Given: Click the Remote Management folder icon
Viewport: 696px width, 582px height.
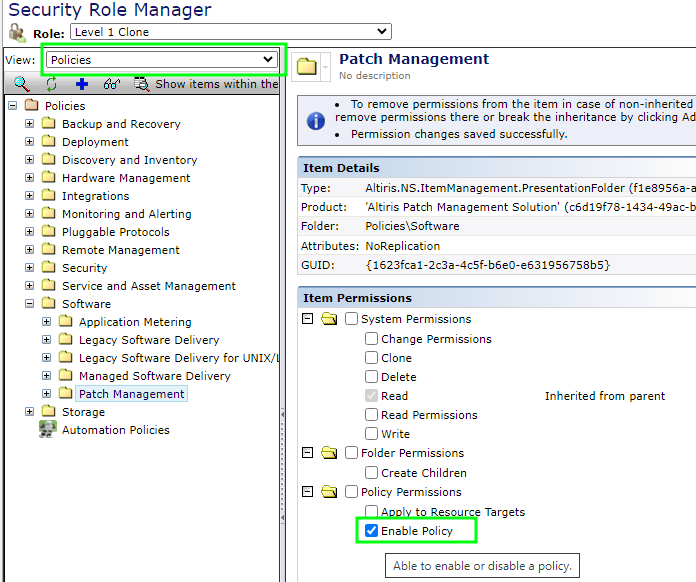Looking at the screenshot, I should (x=48, y=249).
